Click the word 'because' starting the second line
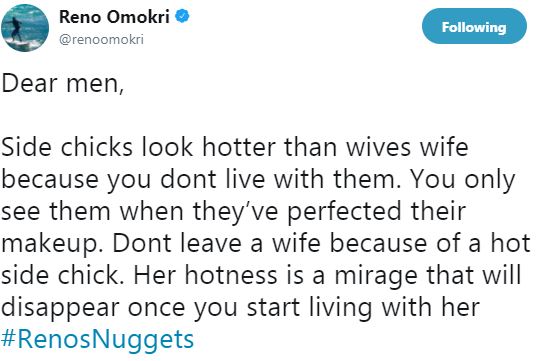Viewport: 543px width, 361px height. point(50,179)
